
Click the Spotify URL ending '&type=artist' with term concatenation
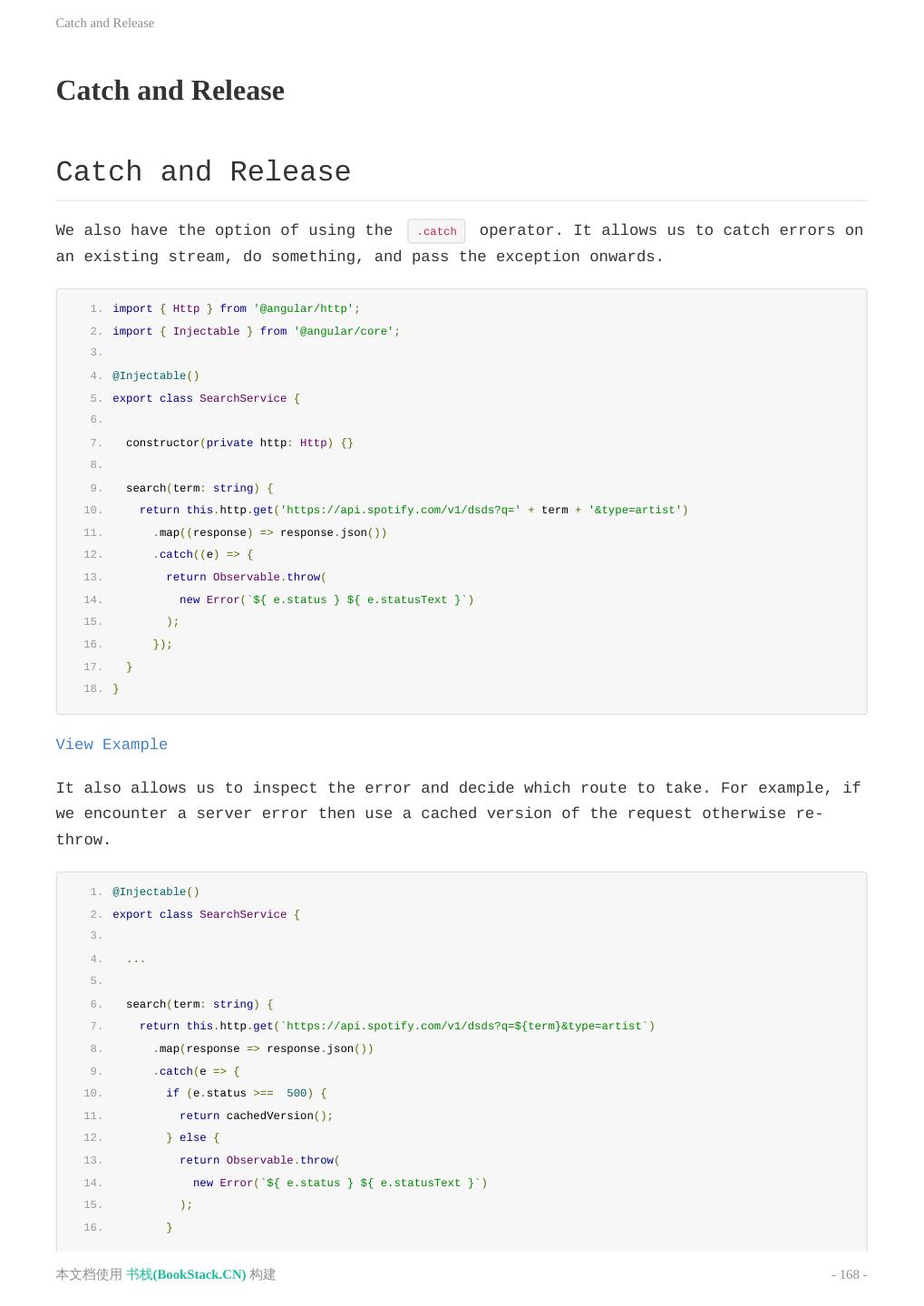click(x=413, y=511)
